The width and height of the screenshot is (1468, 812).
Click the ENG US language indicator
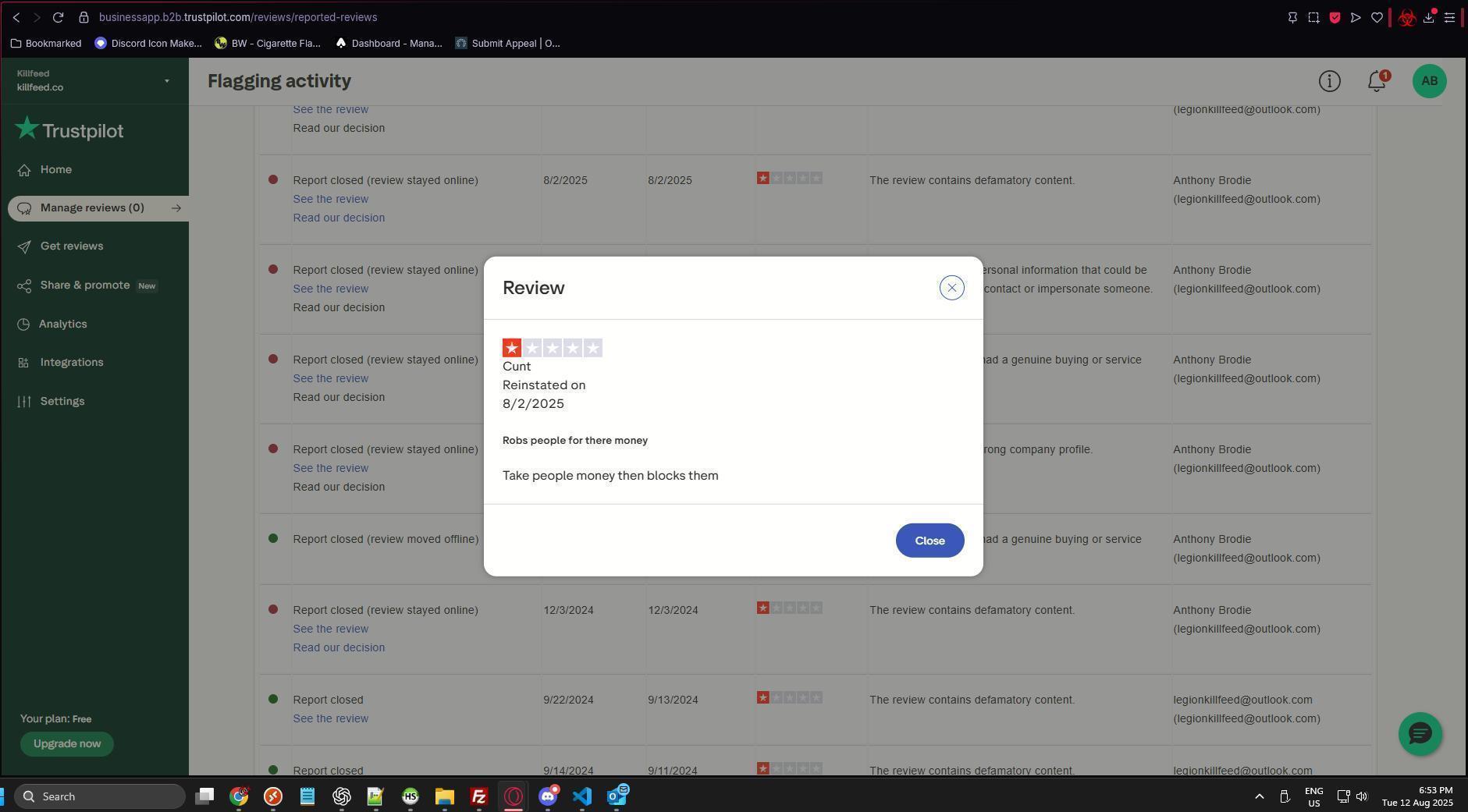(1314, 797)
